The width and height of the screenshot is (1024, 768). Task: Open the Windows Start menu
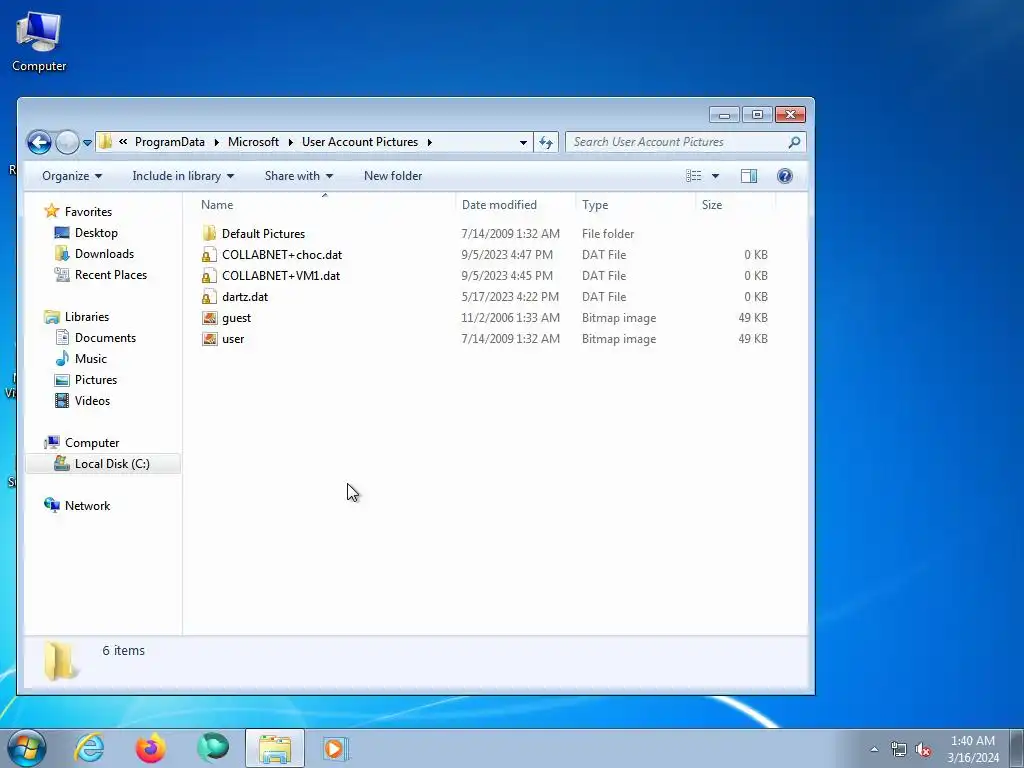click(26, 748)
